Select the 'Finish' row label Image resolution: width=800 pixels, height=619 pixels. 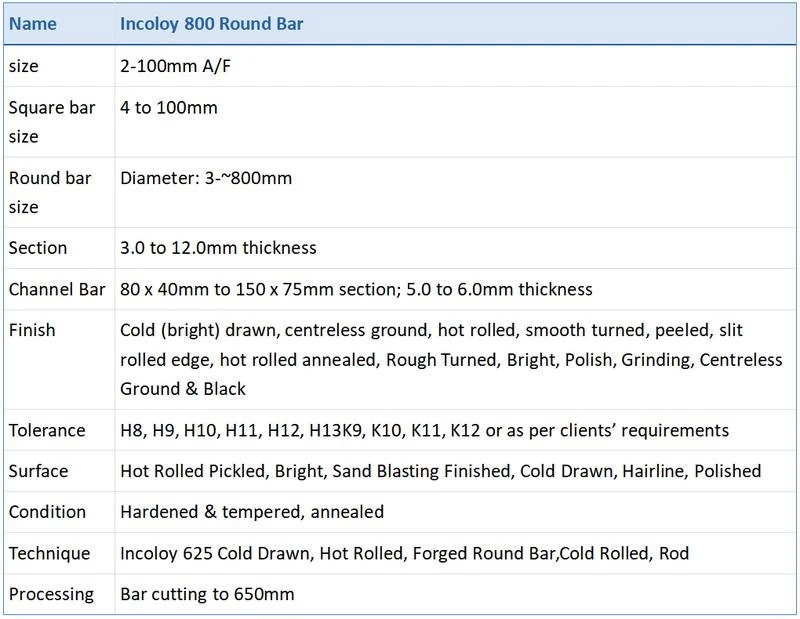[32, 330]
